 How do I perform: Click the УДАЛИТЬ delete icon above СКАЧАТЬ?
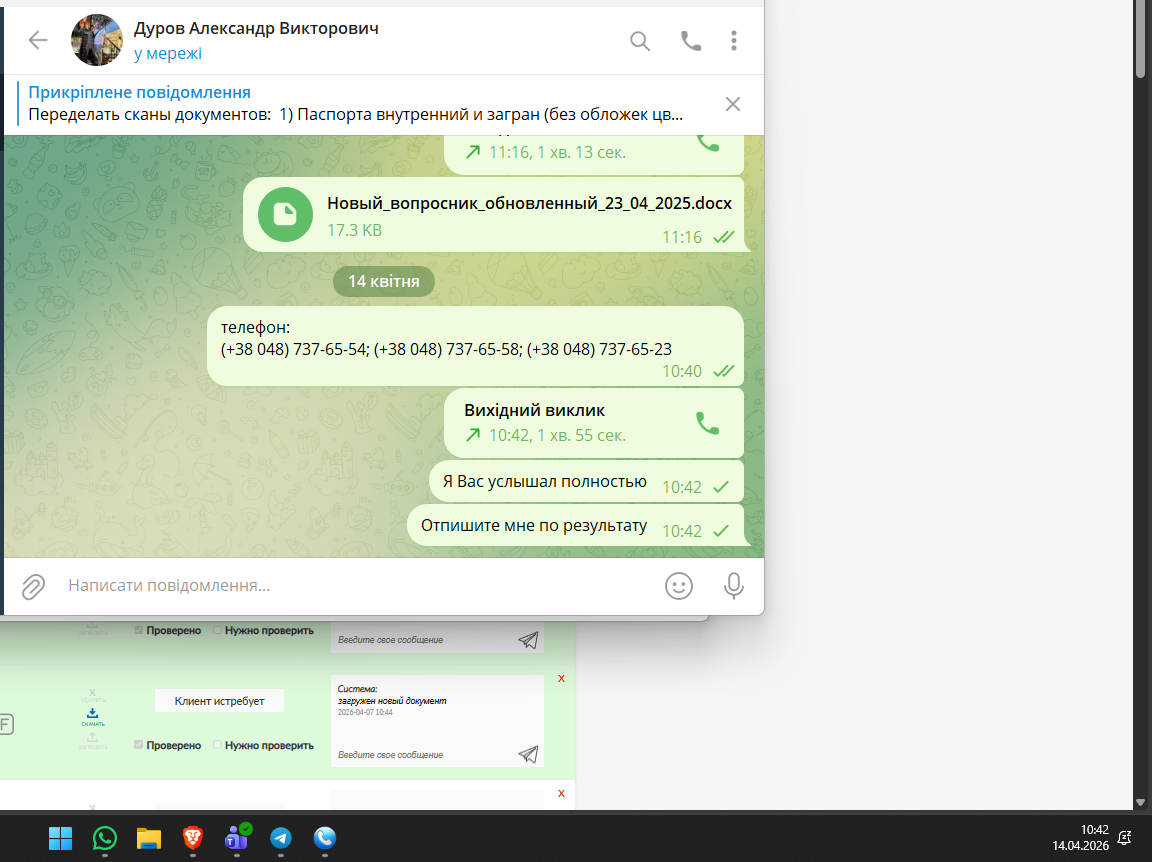(93, 694)
